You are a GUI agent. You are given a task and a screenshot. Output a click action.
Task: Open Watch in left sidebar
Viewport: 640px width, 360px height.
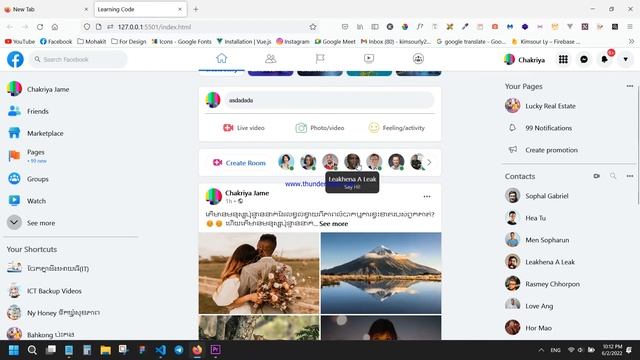[36, 201]
